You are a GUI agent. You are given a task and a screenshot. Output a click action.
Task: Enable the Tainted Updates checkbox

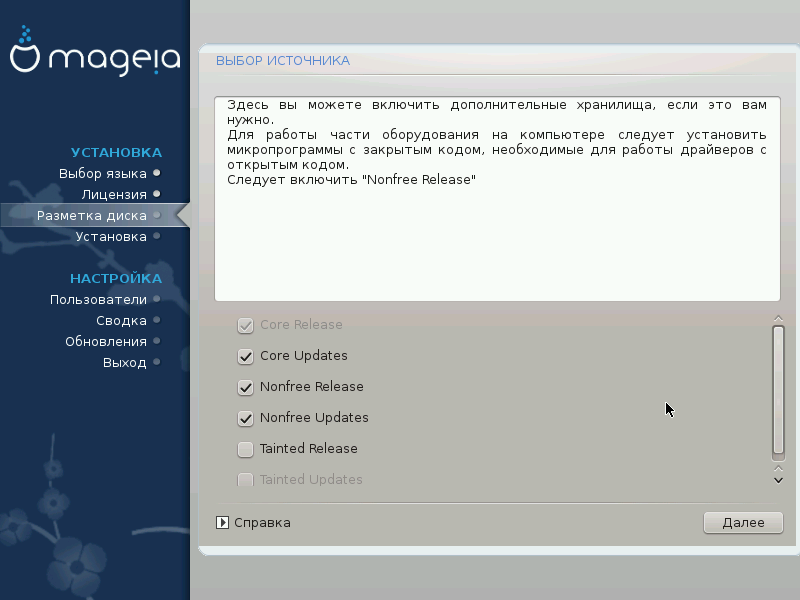pyautogui.click(x=245, y=480)
